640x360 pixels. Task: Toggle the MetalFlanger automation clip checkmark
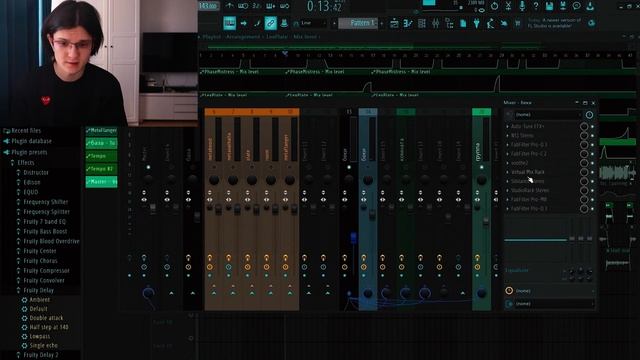88,131
